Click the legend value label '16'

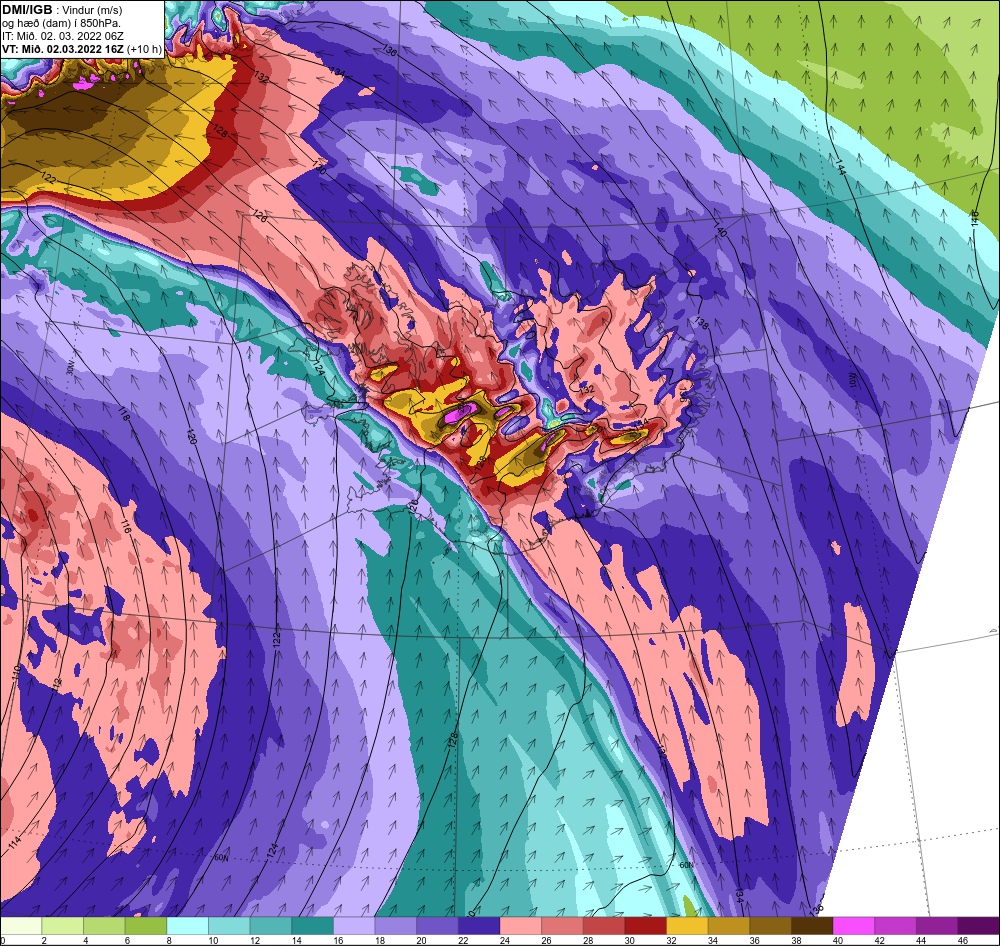(x=338, y=940)
